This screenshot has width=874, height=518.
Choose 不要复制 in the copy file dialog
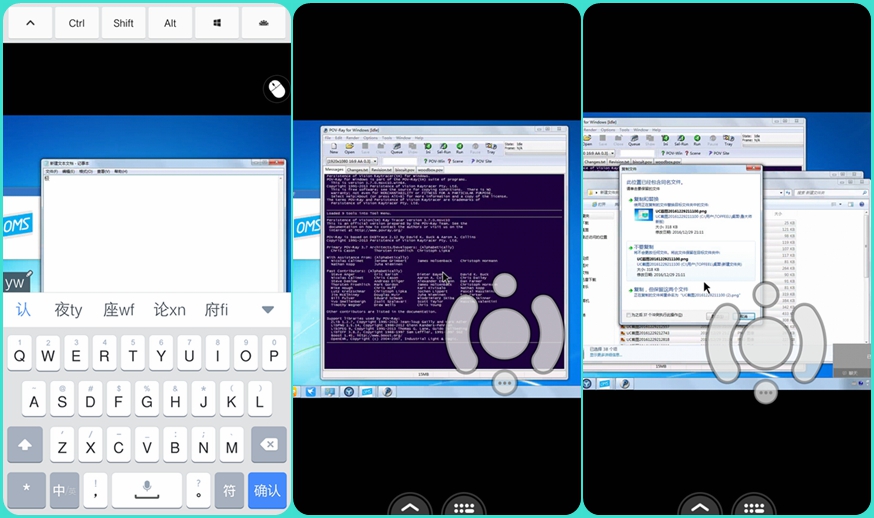644,246
